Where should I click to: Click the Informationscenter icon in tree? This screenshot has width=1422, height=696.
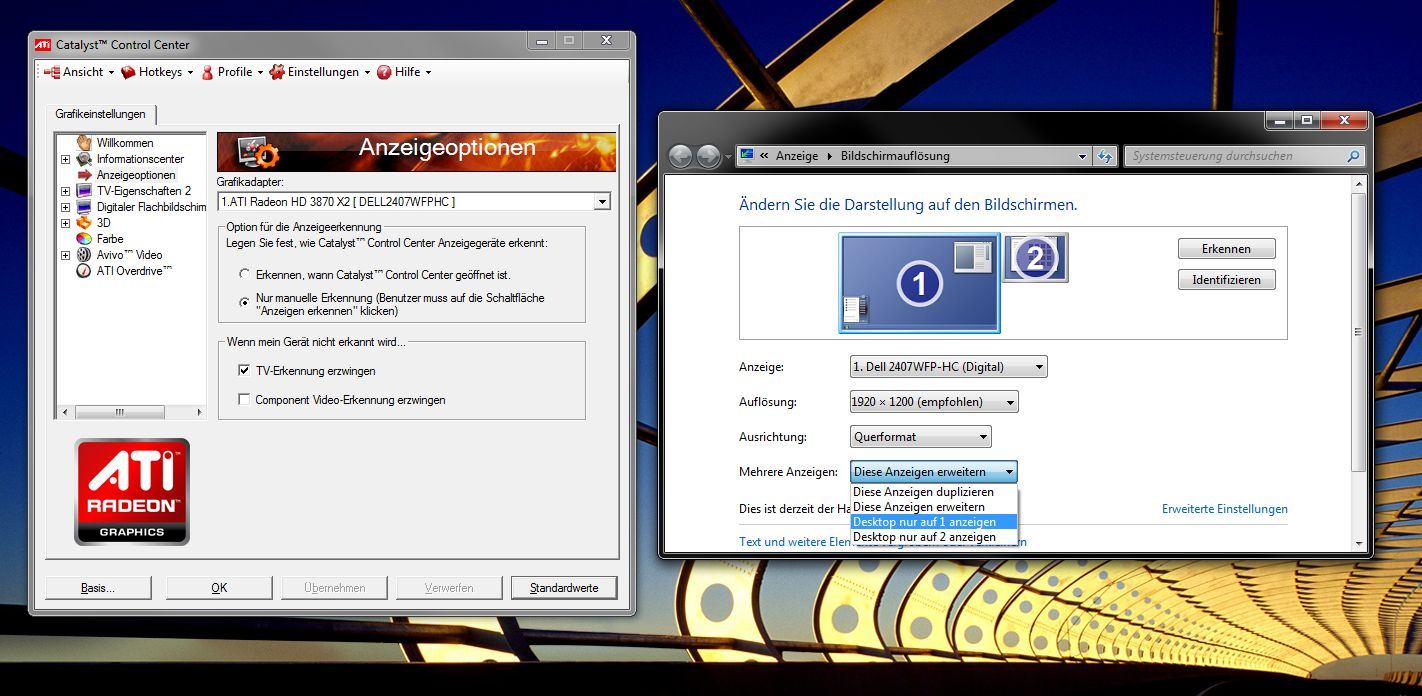[85, 159]
